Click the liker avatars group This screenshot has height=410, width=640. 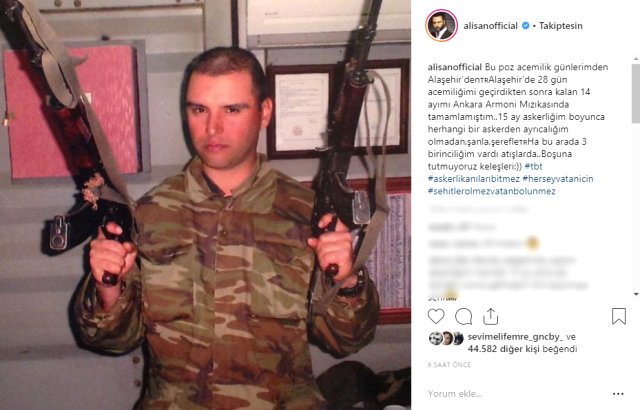(446, 338)
